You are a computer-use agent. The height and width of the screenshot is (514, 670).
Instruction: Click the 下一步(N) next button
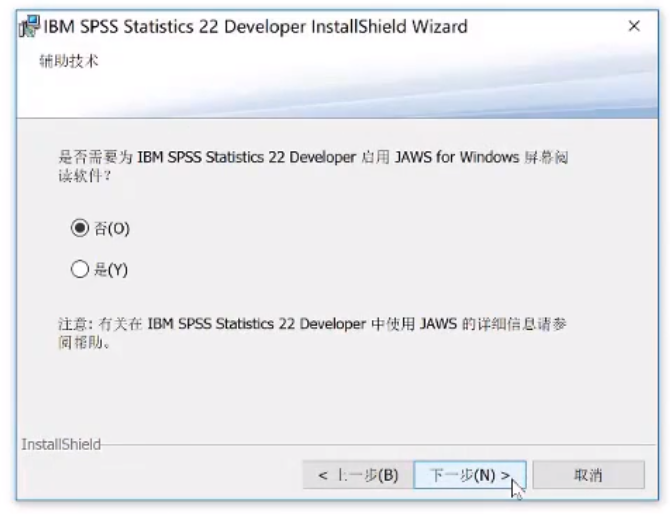point(470,475)
